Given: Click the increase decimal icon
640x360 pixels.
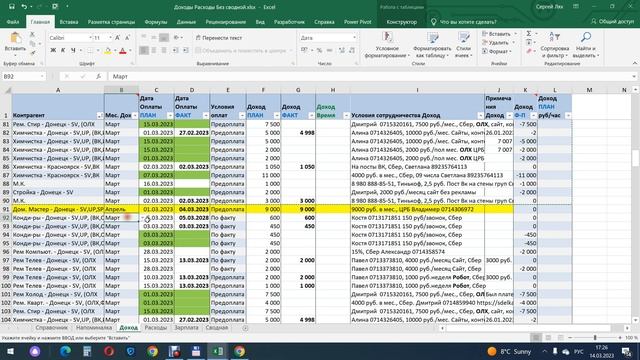Looking at the screenshot, I should tap(342, 50).
